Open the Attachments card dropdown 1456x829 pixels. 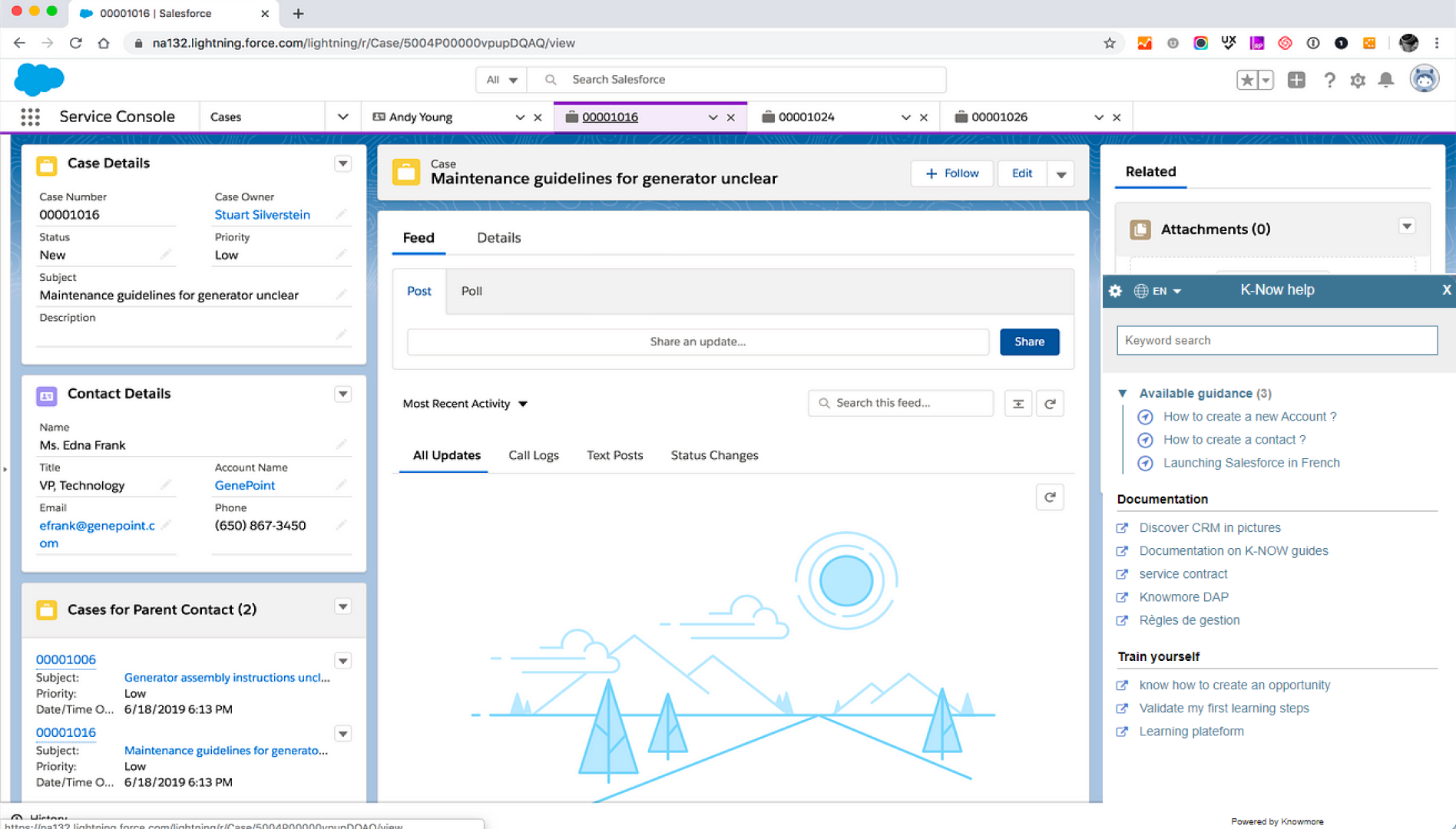click(1407, 226)
